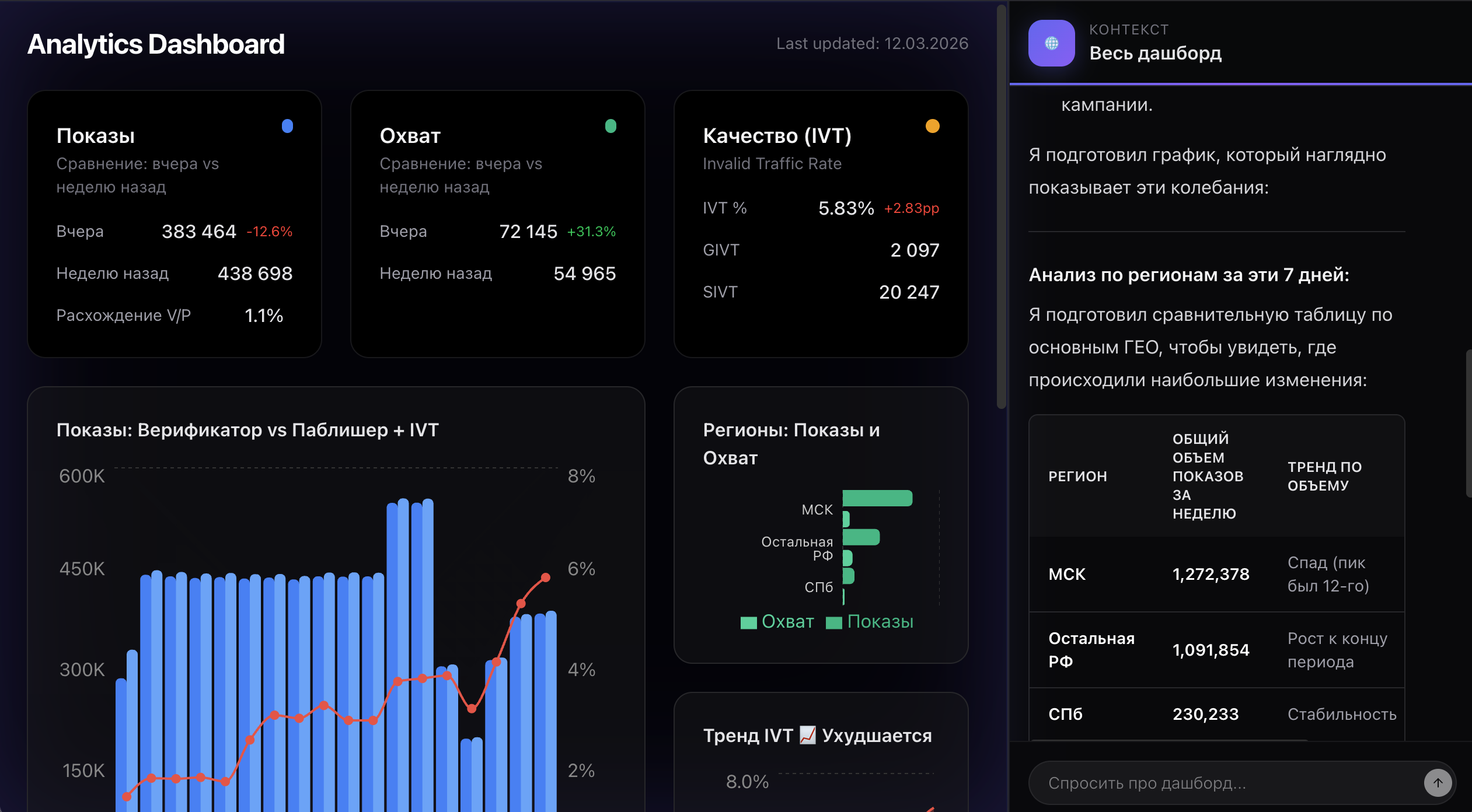1472x812 pixels.
Task: Click the green dot on Охват card
Action: pyautogui.click(x=611, y=126)
